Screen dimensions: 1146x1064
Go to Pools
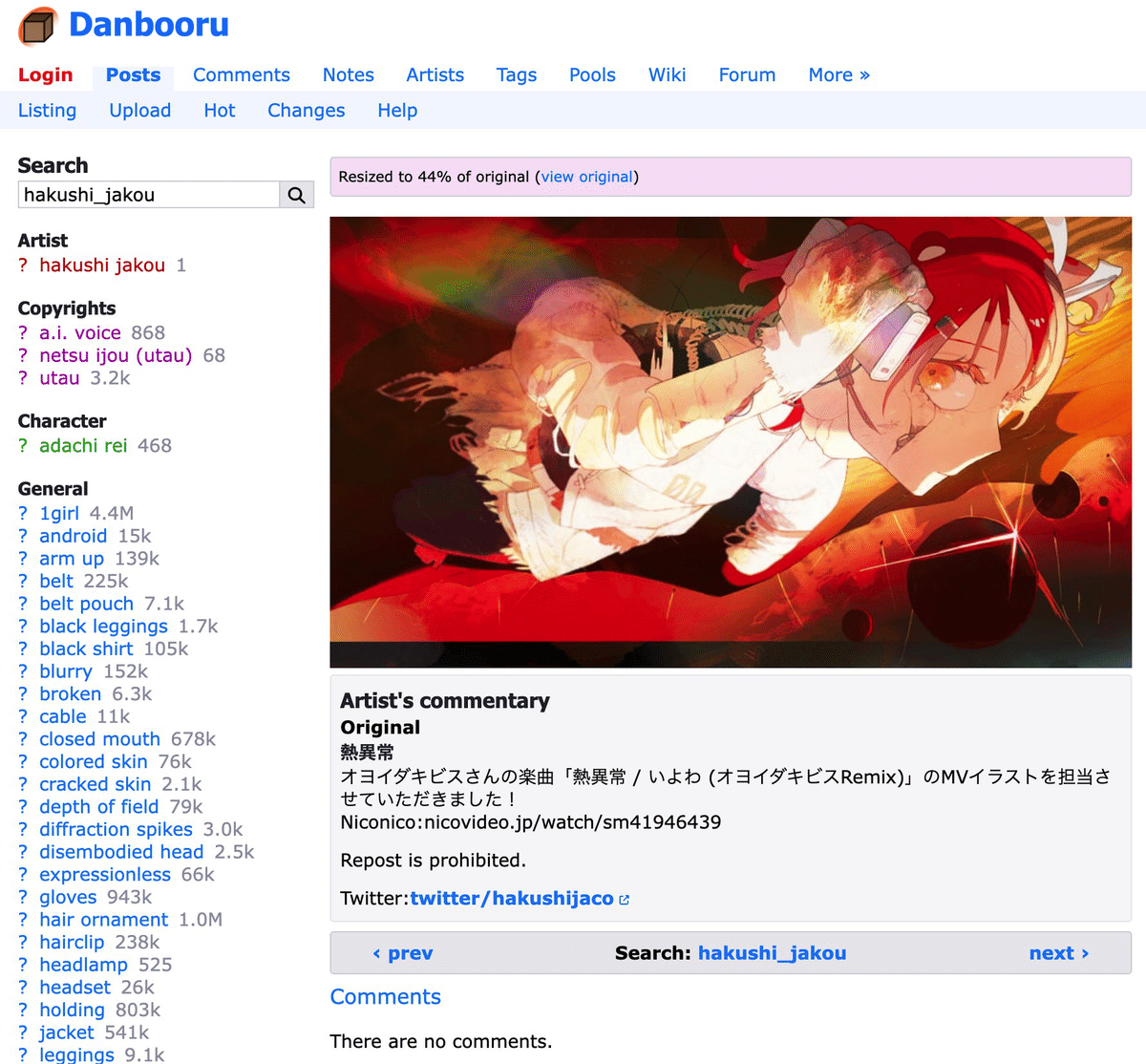tap(592, 75)
